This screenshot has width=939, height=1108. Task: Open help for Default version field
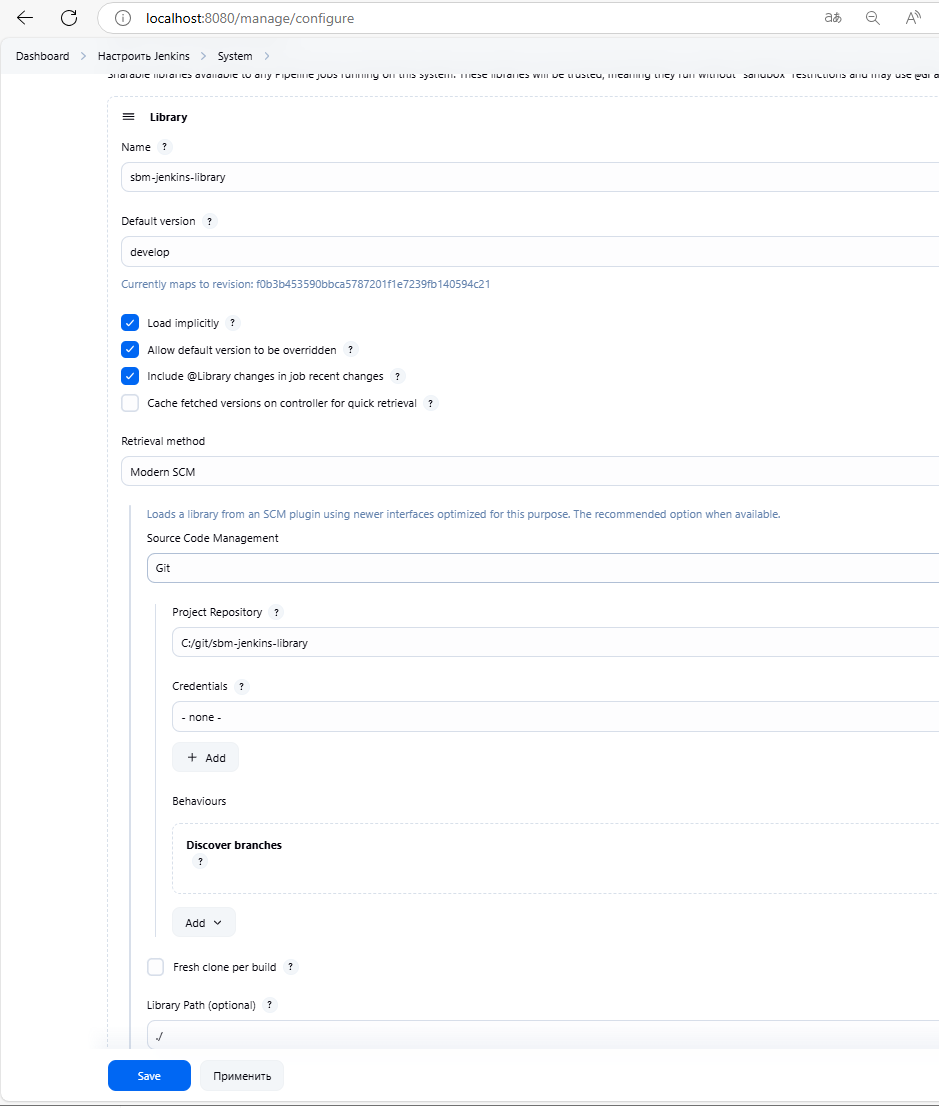click(210, 221)
